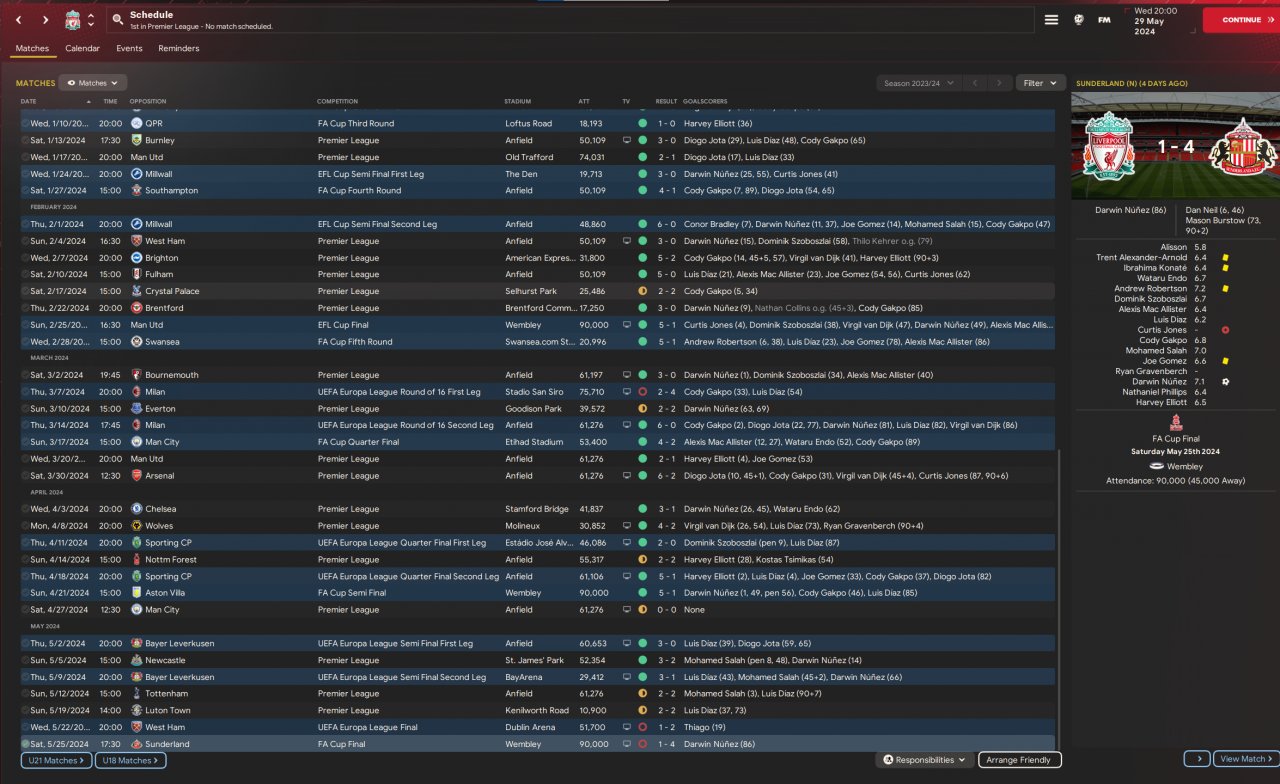This screenshot has height=784, width=1280.
Task: Open the world globe icon
Action: (x=1078, y=20)
